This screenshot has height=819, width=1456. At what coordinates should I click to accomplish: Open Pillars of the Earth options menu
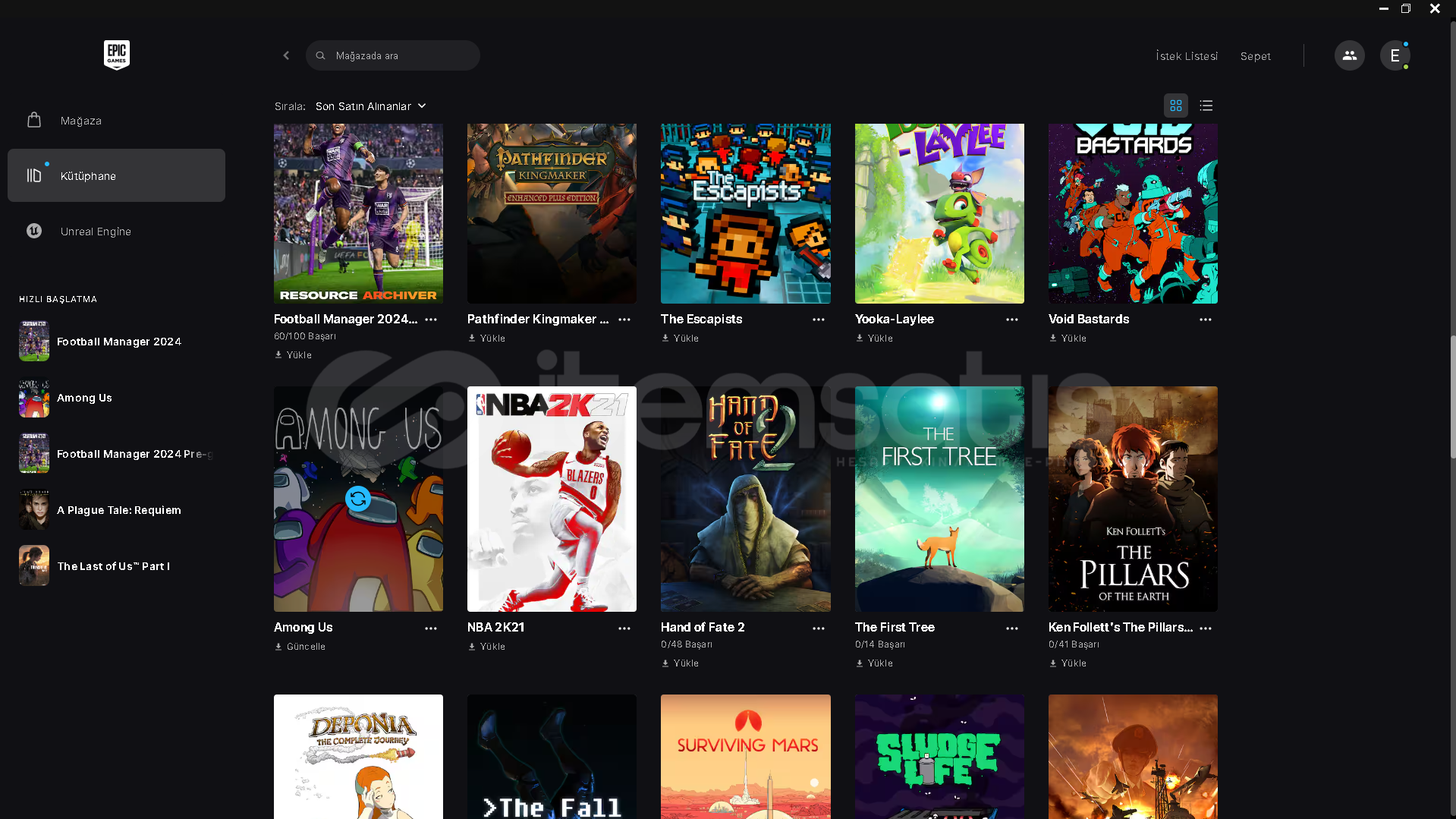(1206, 628)
